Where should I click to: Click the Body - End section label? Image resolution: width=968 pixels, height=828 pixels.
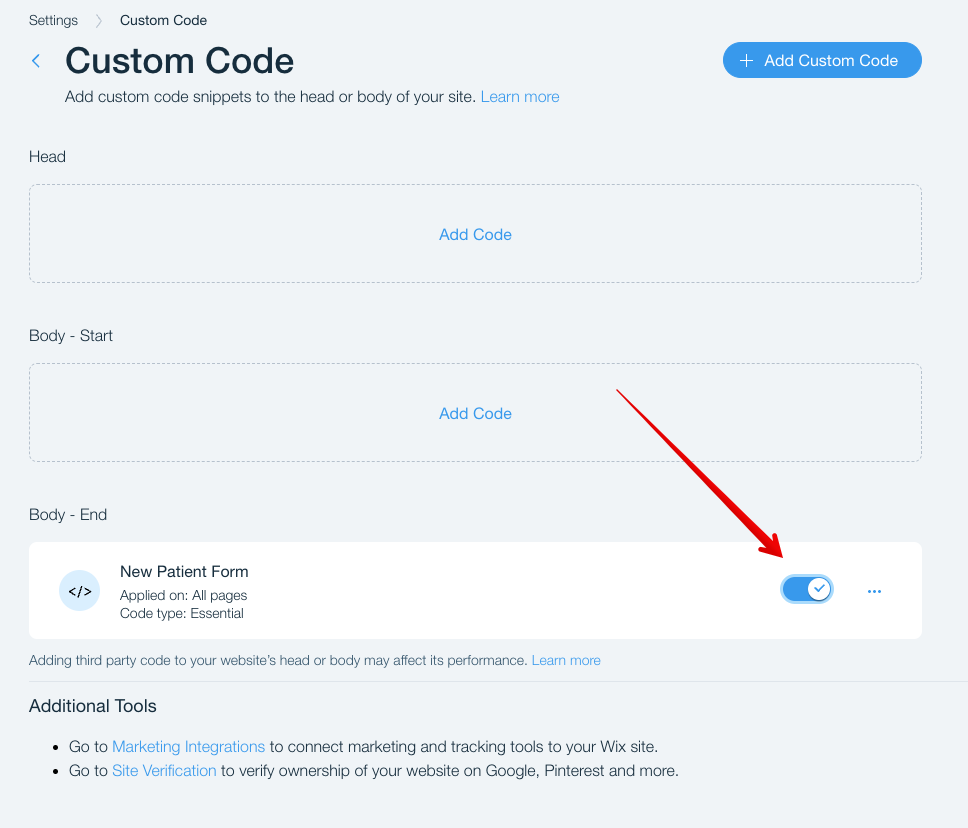click(68, 515)
